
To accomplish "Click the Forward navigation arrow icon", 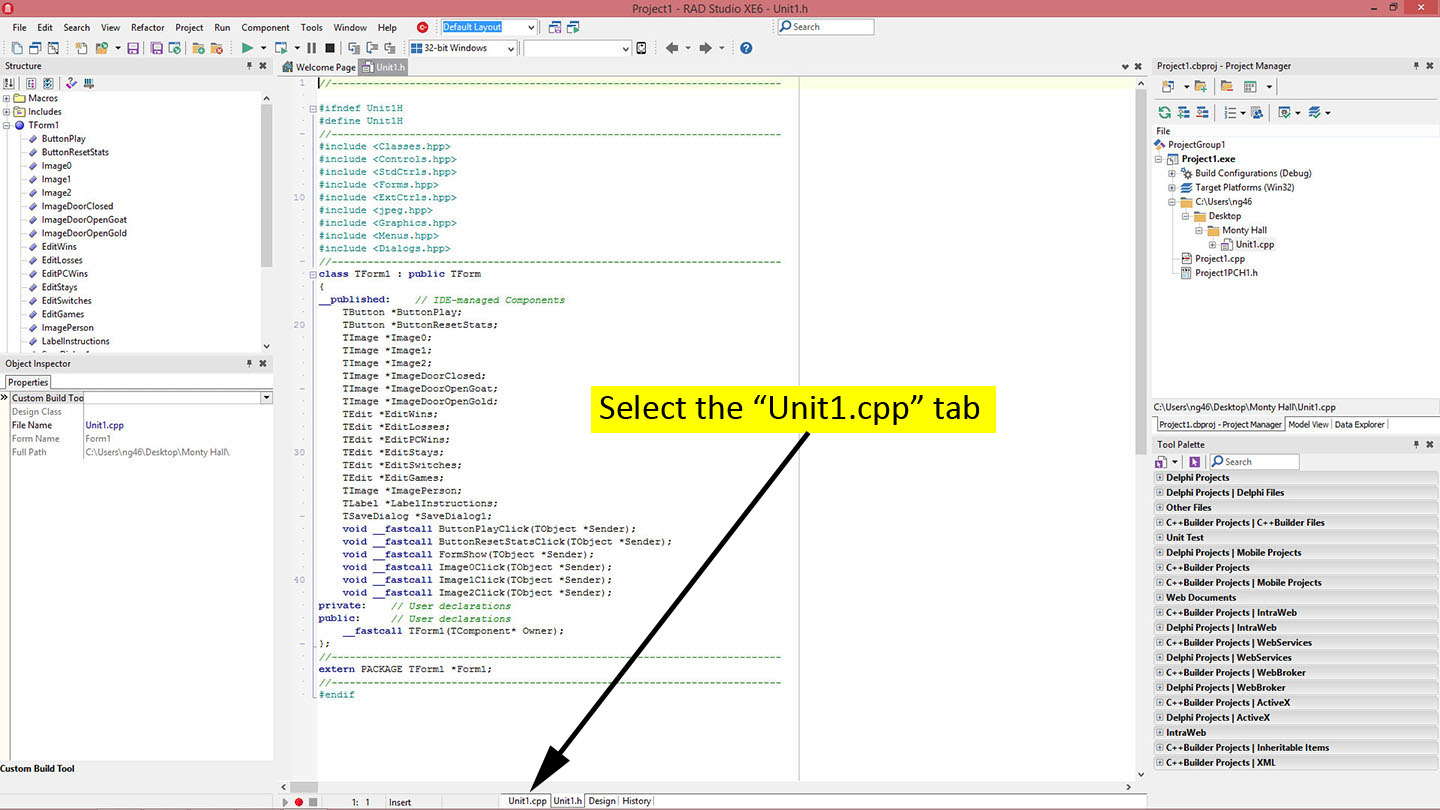I will click(706, 48).
